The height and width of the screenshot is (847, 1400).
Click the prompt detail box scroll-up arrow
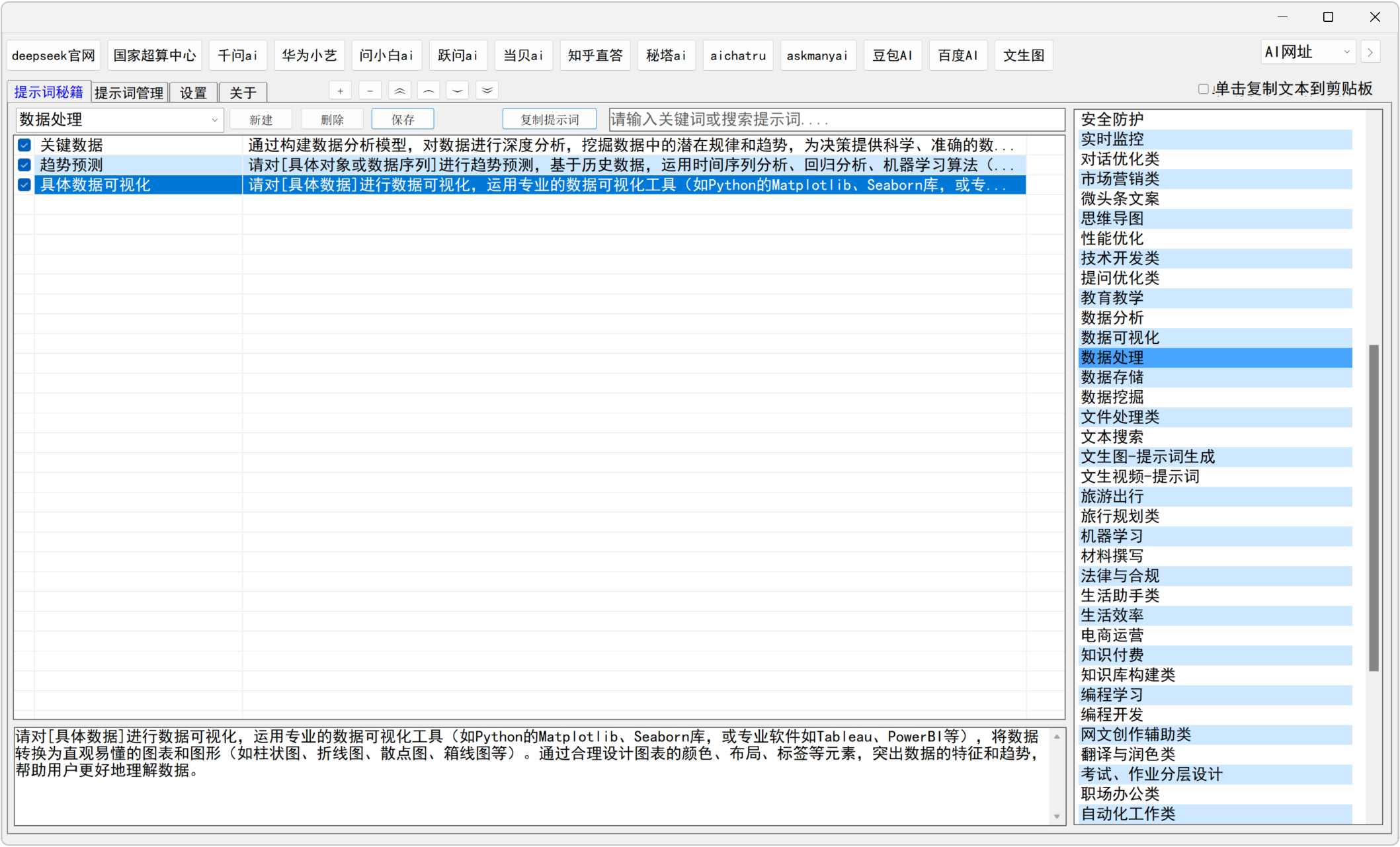coord(1057,736)
